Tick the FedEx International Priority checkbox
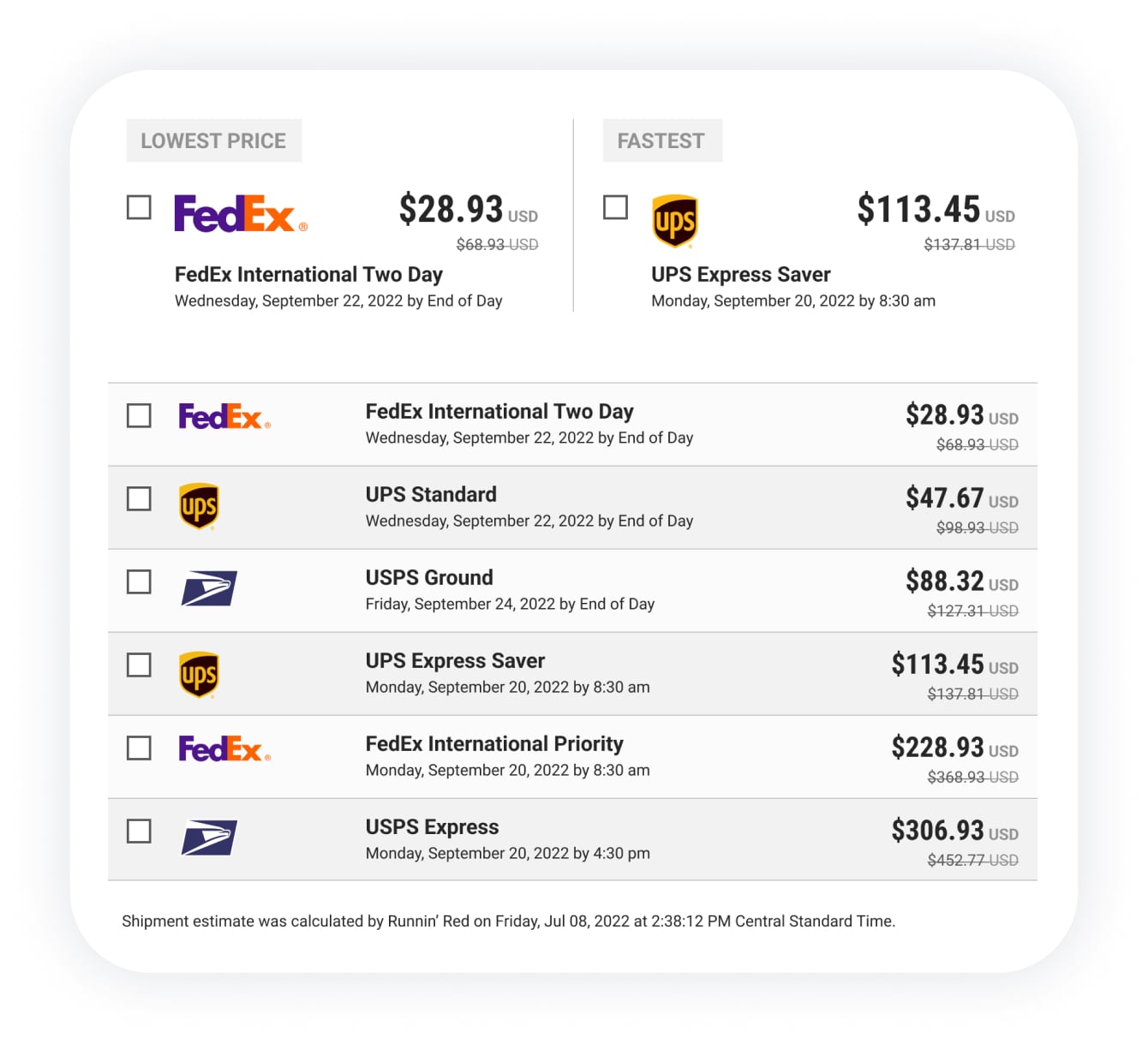 [x=139, y=748]
